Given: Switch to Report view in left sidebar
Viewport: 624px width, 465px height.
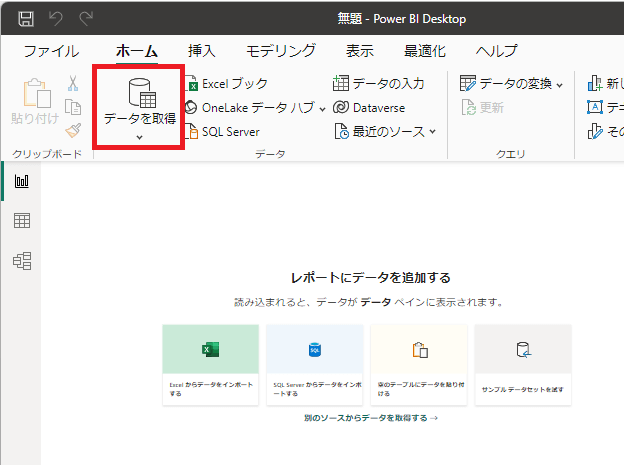Looking at the screenshot, I should point(21,181).
